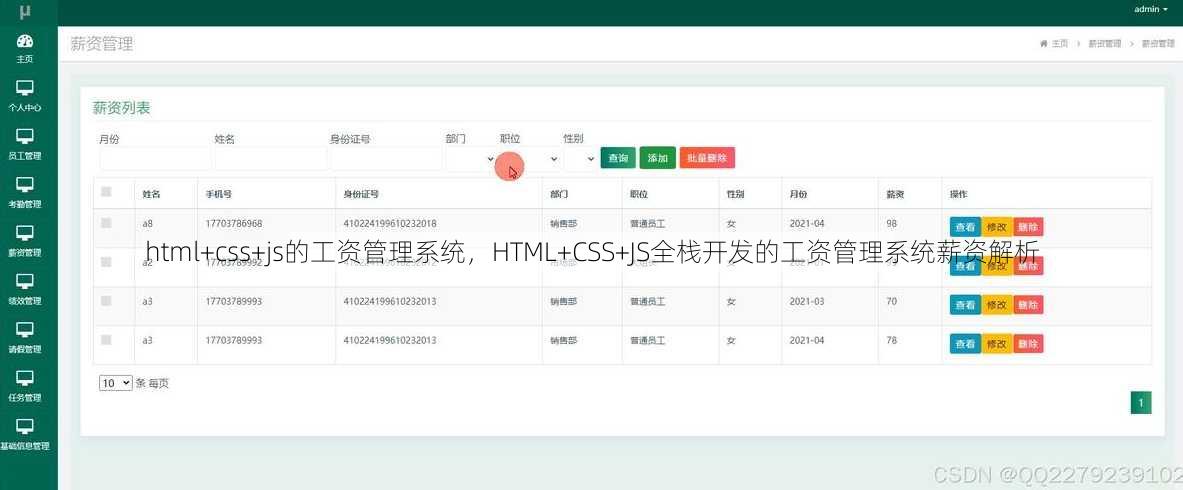The width and height of the screenshot is (1183, 490).
Task: Open the 个人中心 sidebar icon
Action: tap(25, 88)
